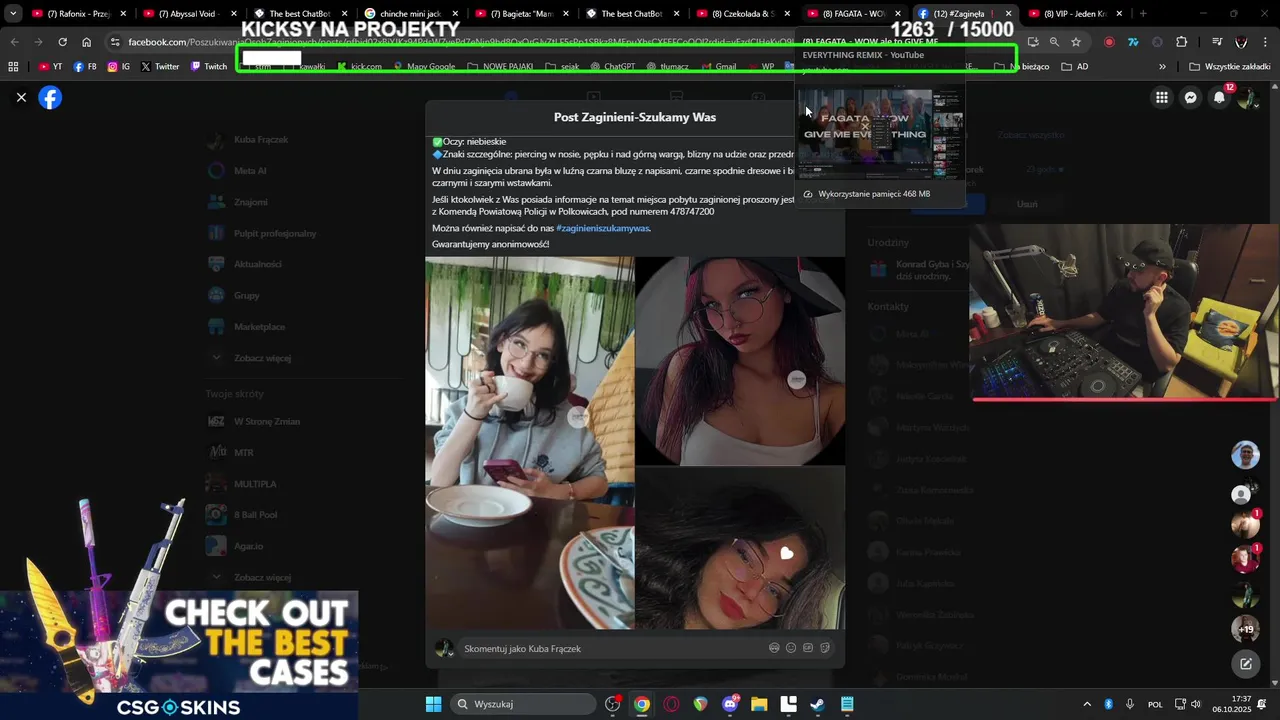Switch to the '(7) Bagieta' tab
Viewport: 1280px width, 720px height.
(x=520, y=14)
